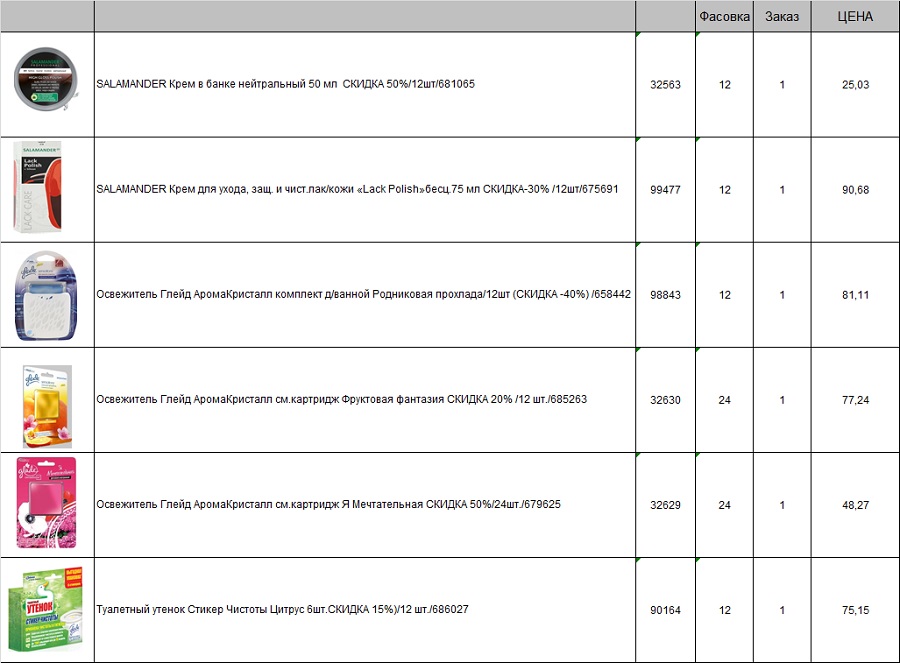This screenshot has width=900, height=663.
Task: Select the code cell 99477
Action: (x=665, y=189)
